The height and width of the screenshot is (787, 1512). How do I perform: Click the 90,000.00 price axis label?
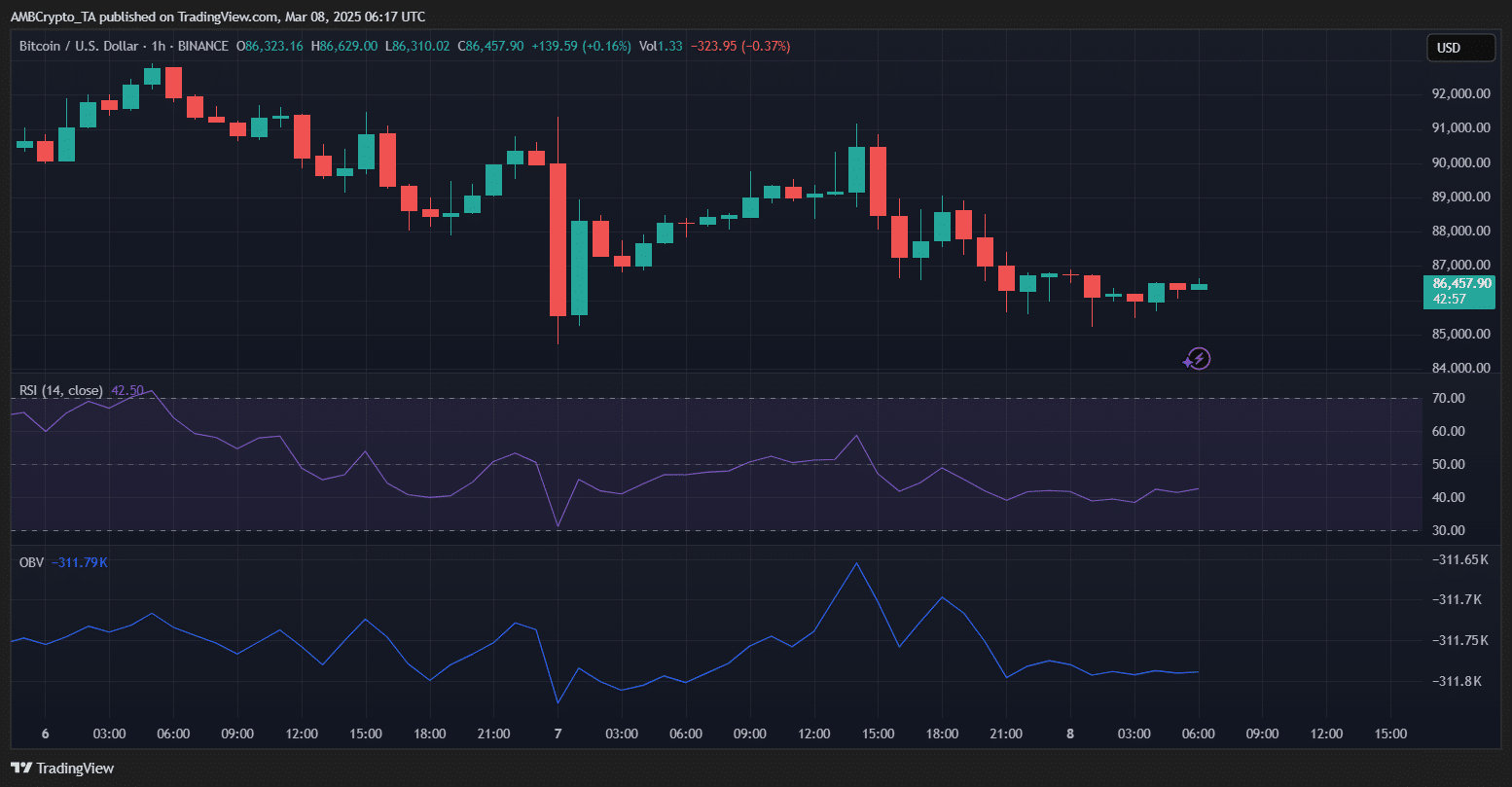tap(1460, 162)
